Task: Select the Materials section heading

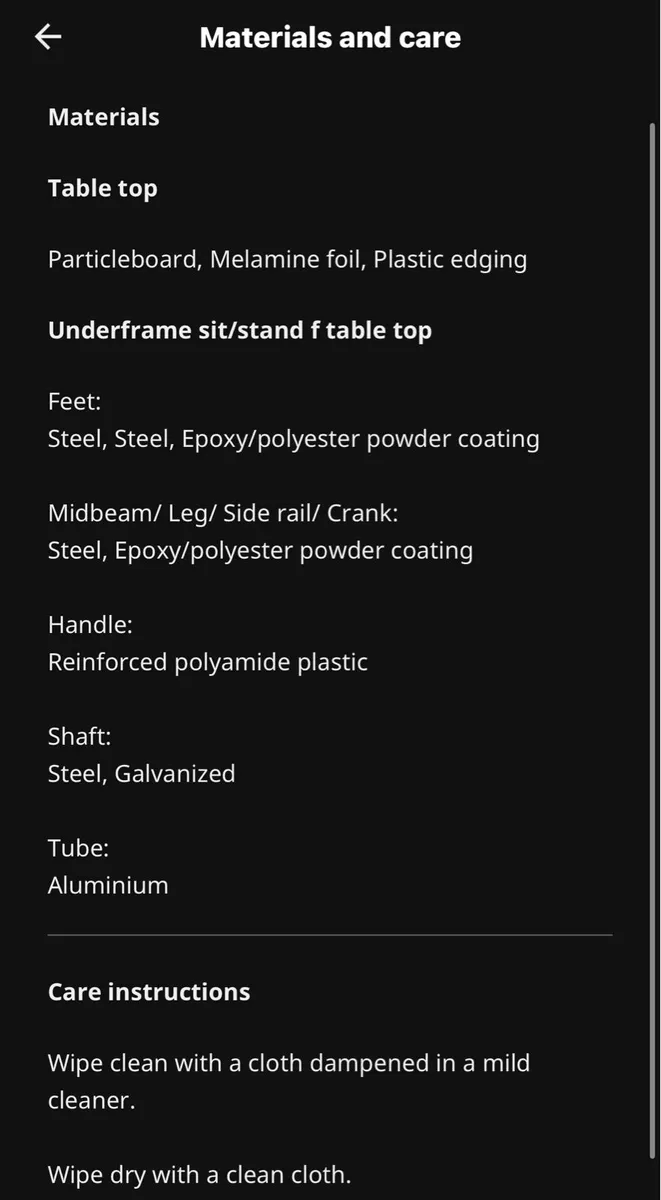Action: (104, 117)
